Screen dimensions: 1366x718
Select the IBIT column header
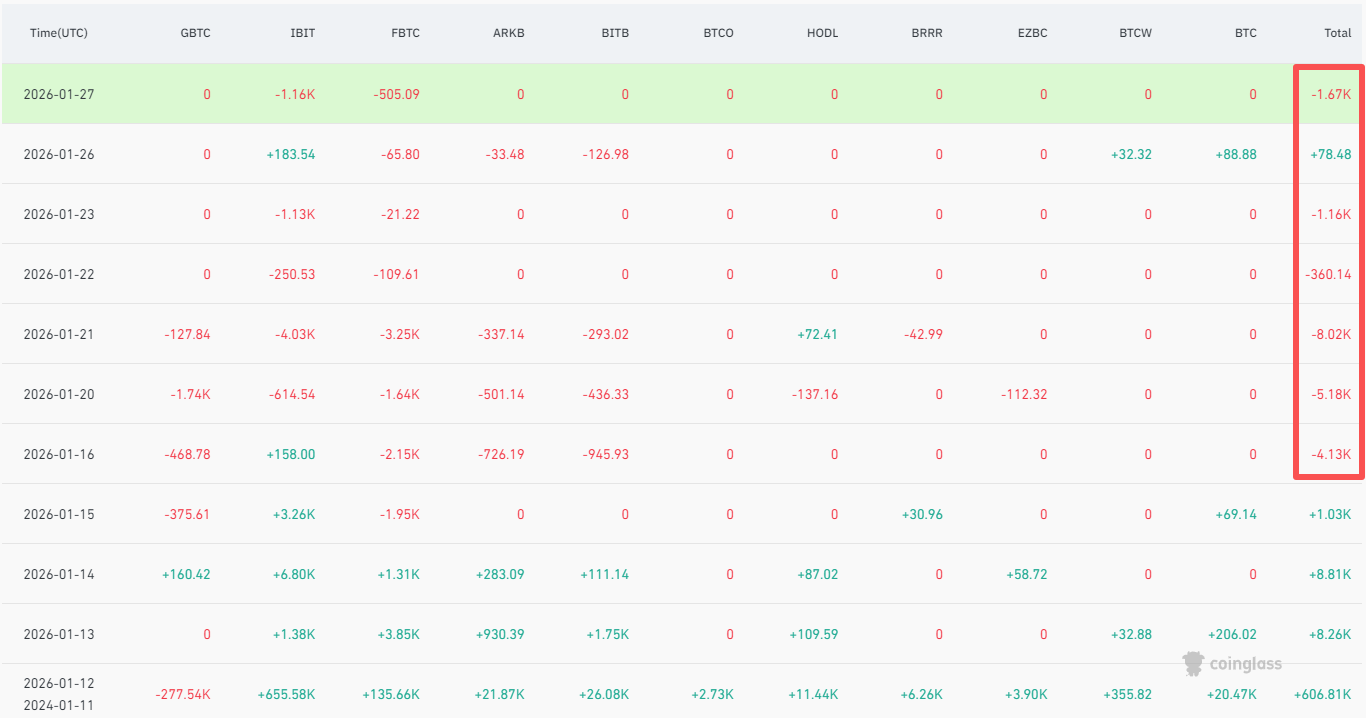302,33
